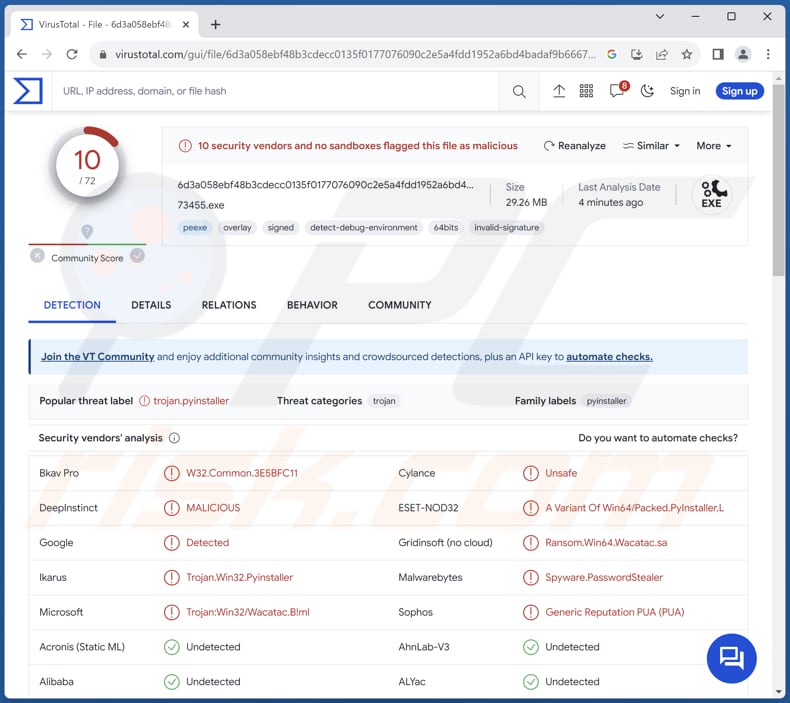Click the browser address bar URL

tap(355, 54)
